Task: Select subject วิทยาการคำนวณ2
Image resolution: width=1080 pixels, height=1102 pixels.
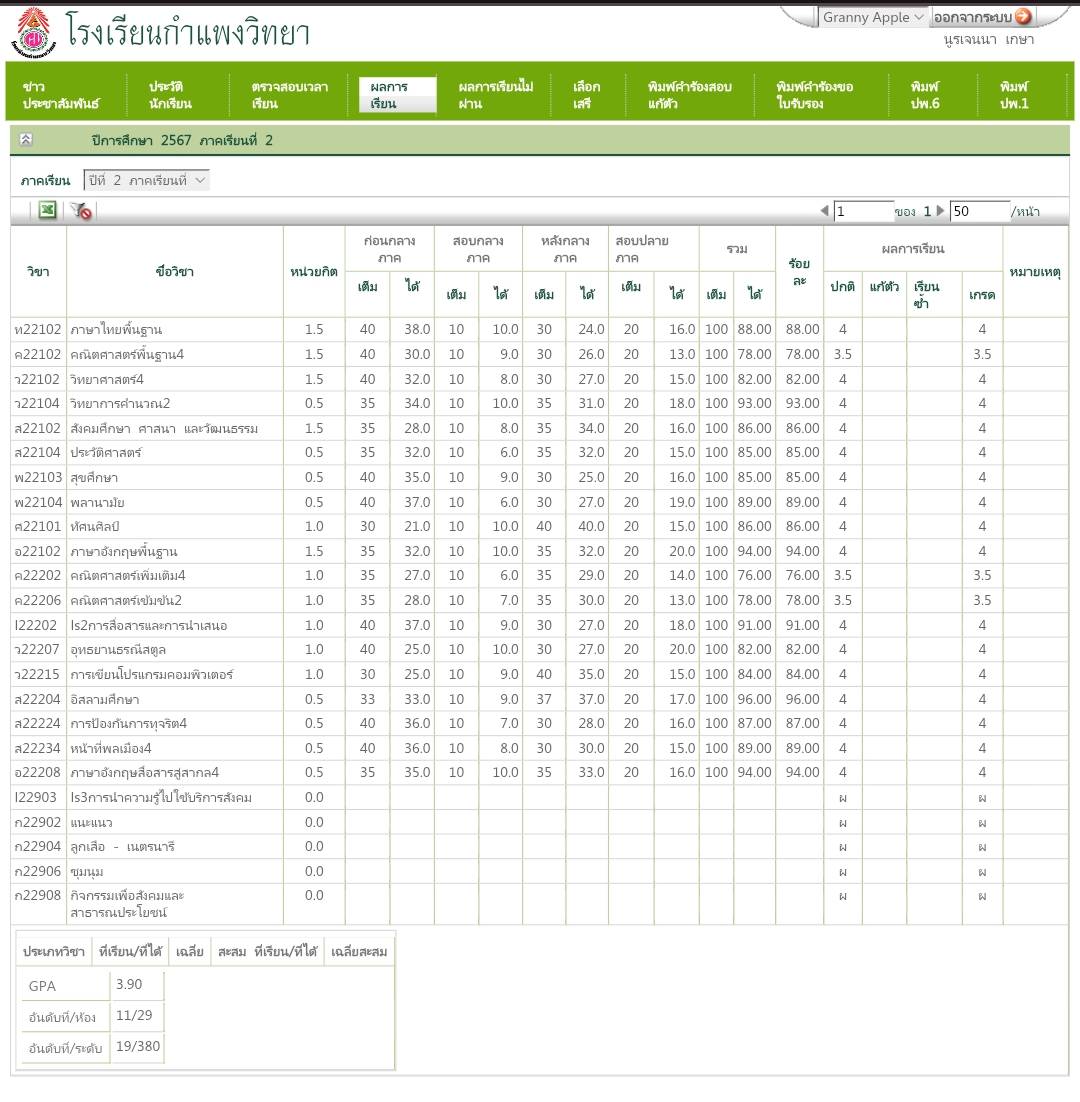Action: pos(120,403)
